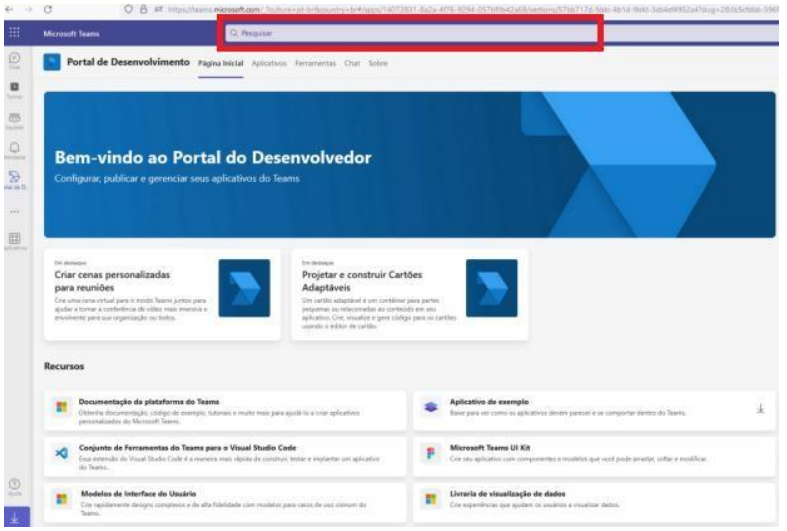Viewport: 787px width, 531px height.
Task: Switch to the Ferramentas tab
Action: pos(314,64)
